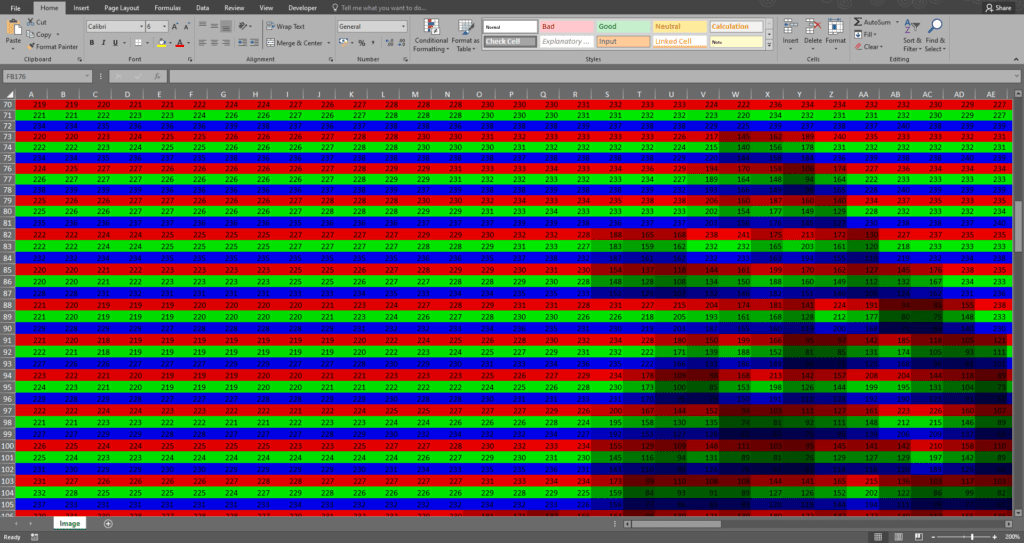Image resolution: width=1024 pixels, height=543 pixels.
Task: Toggle Italic formatting
Action: 105,43
